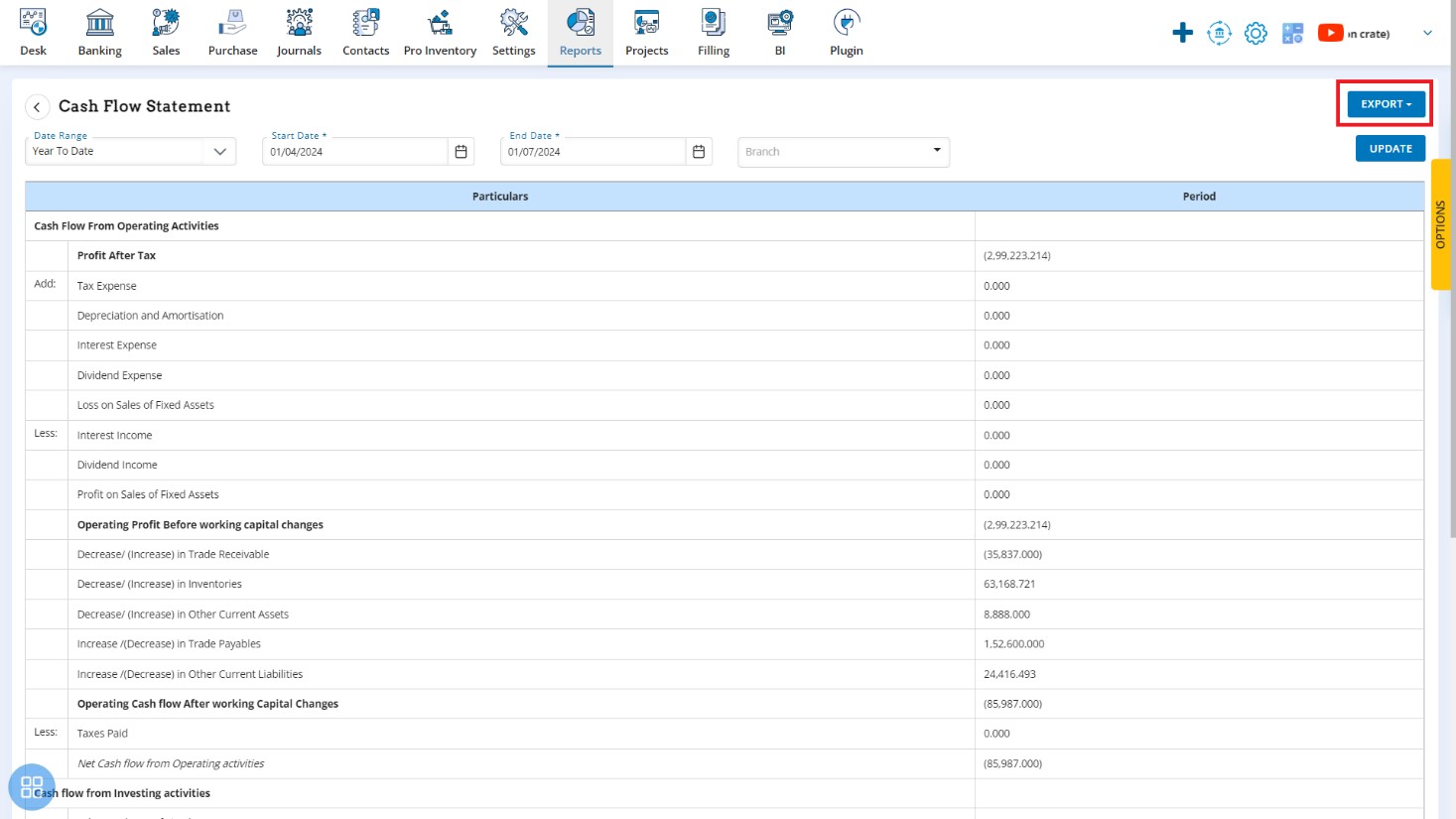
Task: Click the Interest Expense row label
Action: click(x=117, y=345)
